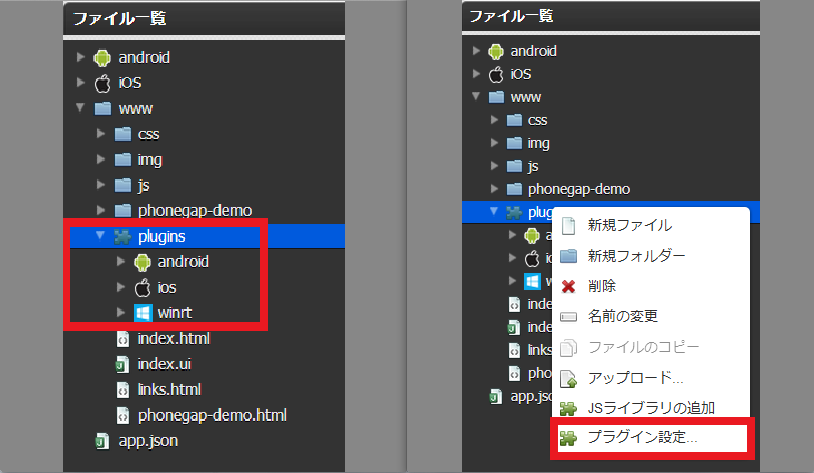
Task: Select phonegap-demo.html file in the tree
Action: (x=212, y=414)
